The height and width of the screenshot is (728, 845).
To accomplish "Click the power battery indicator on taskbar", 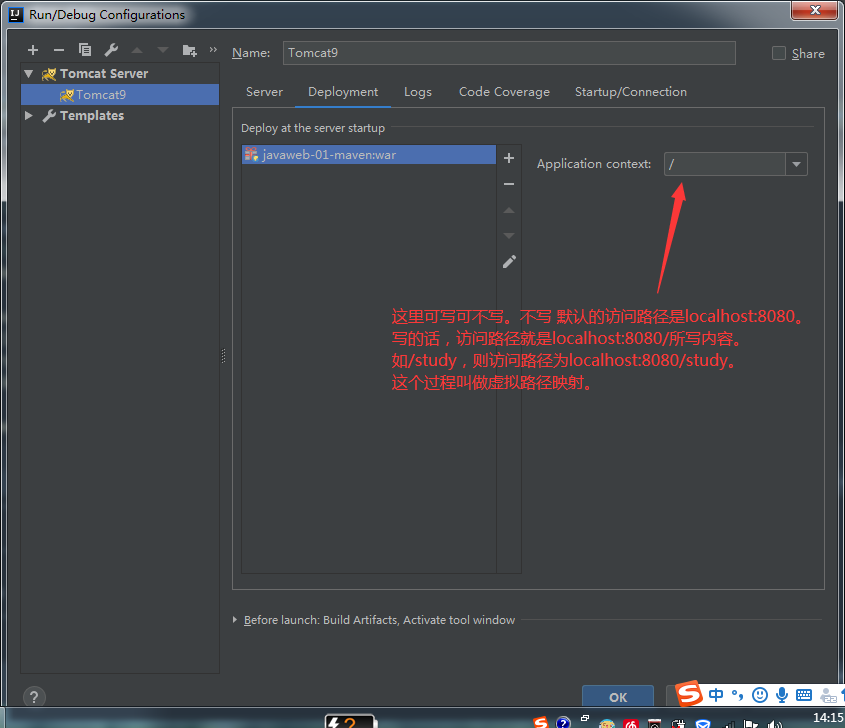I will [349, 721].
